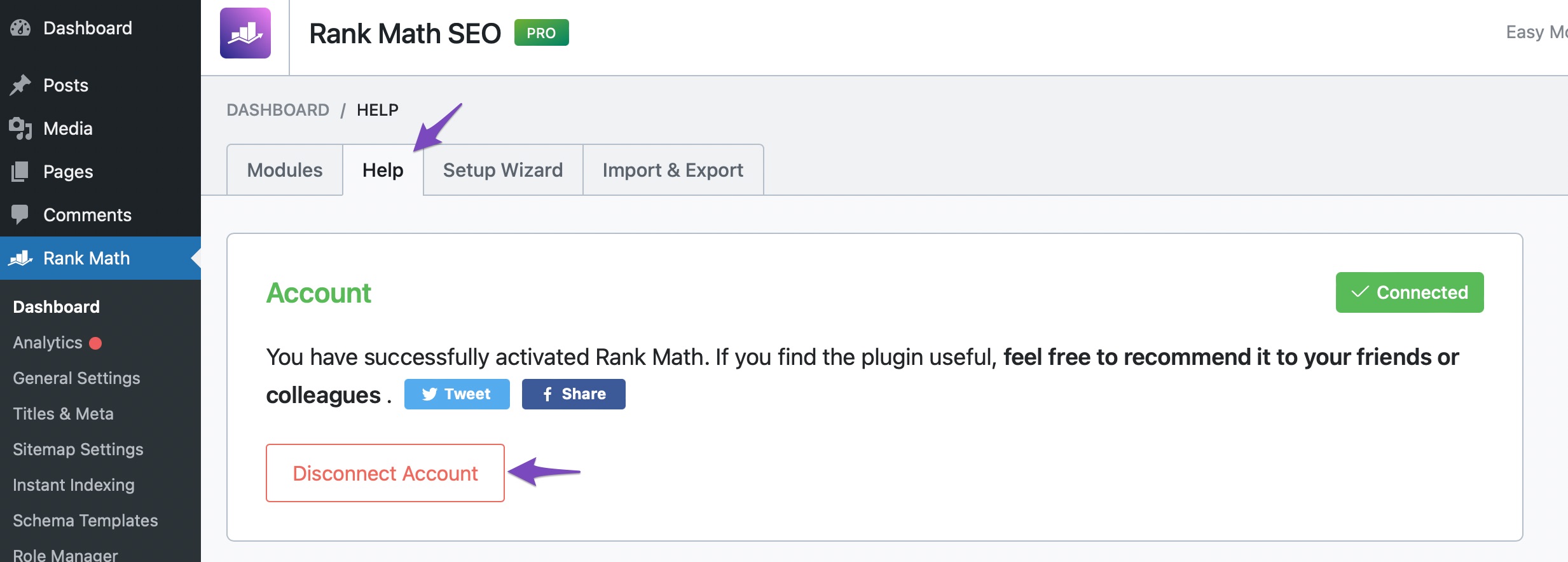Click the Facebook Share button
Screen dimensions: 1568x562
coord(574,394)
